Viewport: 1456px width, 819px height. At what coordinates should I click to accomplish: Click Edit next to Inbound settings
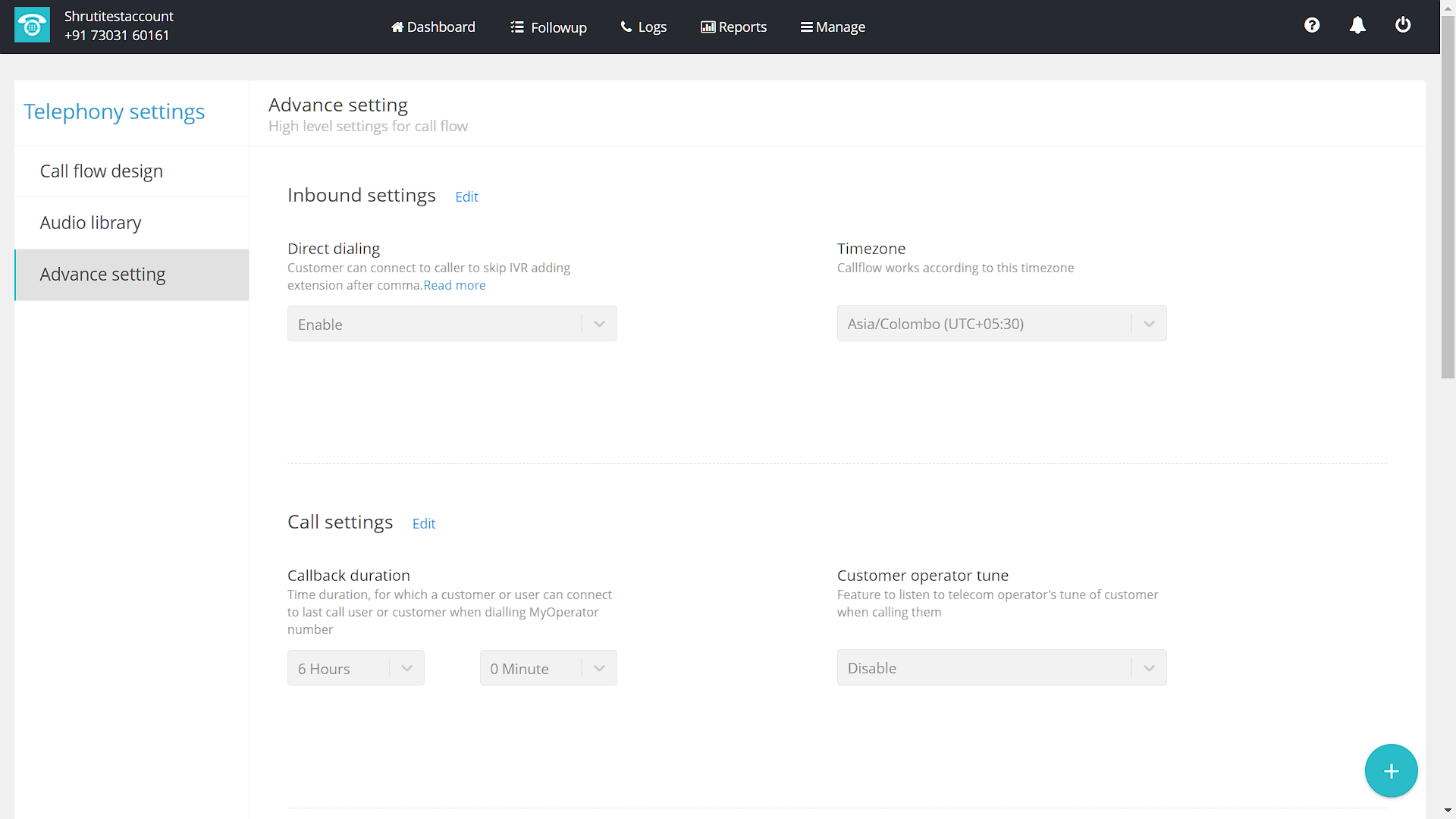tap(466, 197)
